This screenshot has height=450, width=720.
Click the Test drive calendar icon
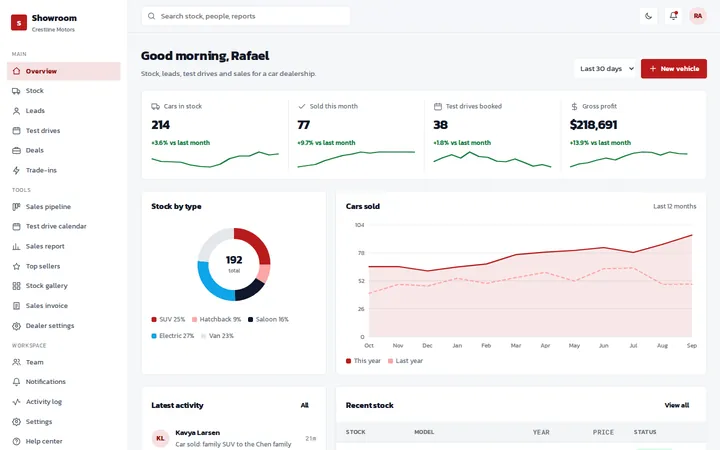point(17,226)
